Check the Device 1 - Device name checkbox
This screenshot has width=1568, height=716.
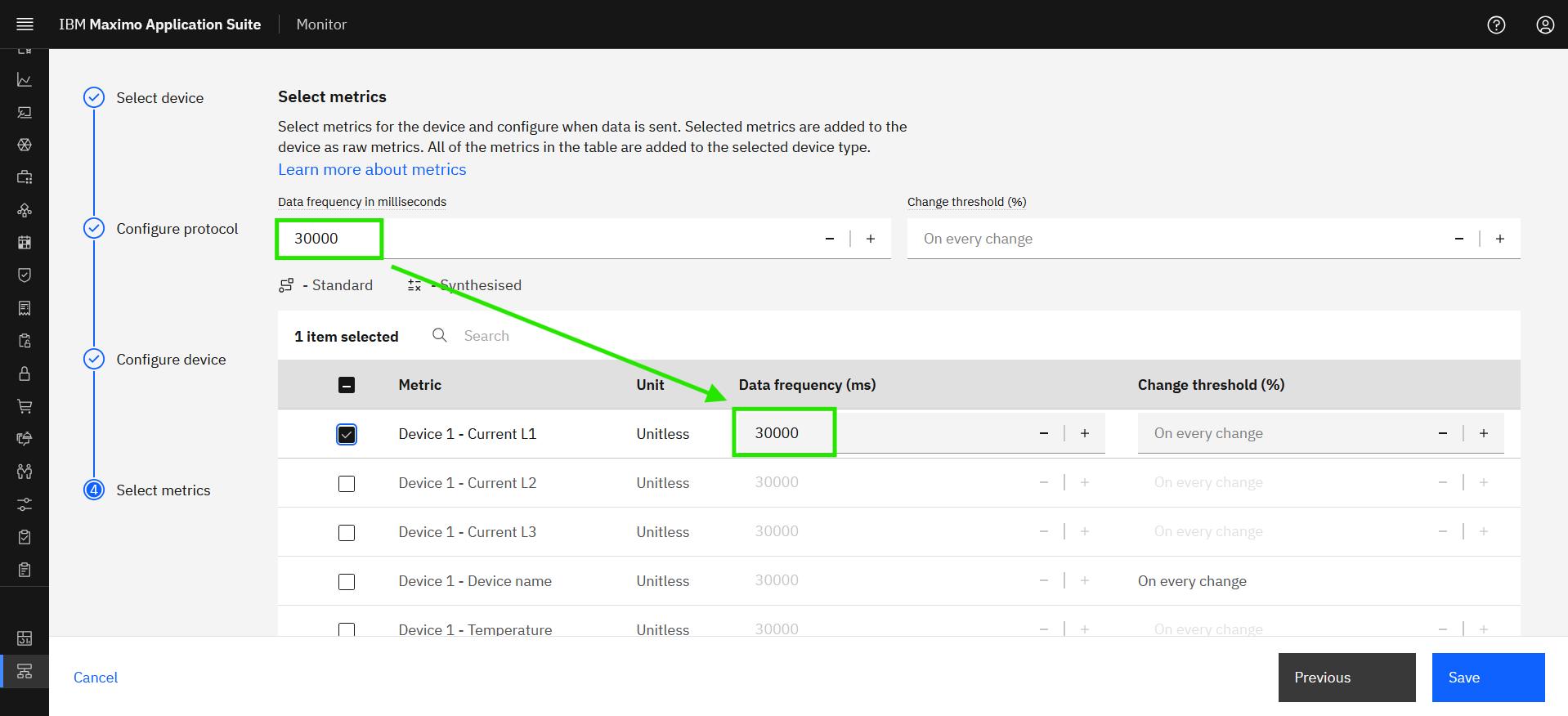347,581
